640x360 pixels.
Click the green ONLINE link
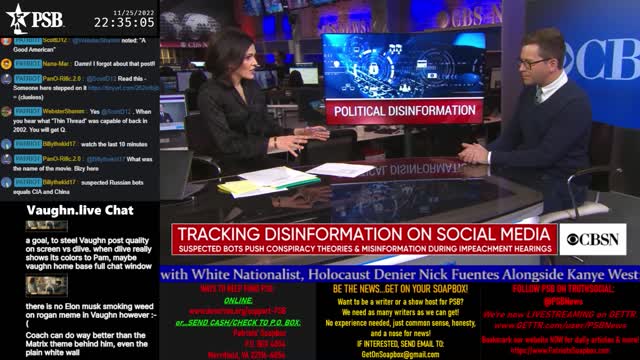[x=238, y=301]
